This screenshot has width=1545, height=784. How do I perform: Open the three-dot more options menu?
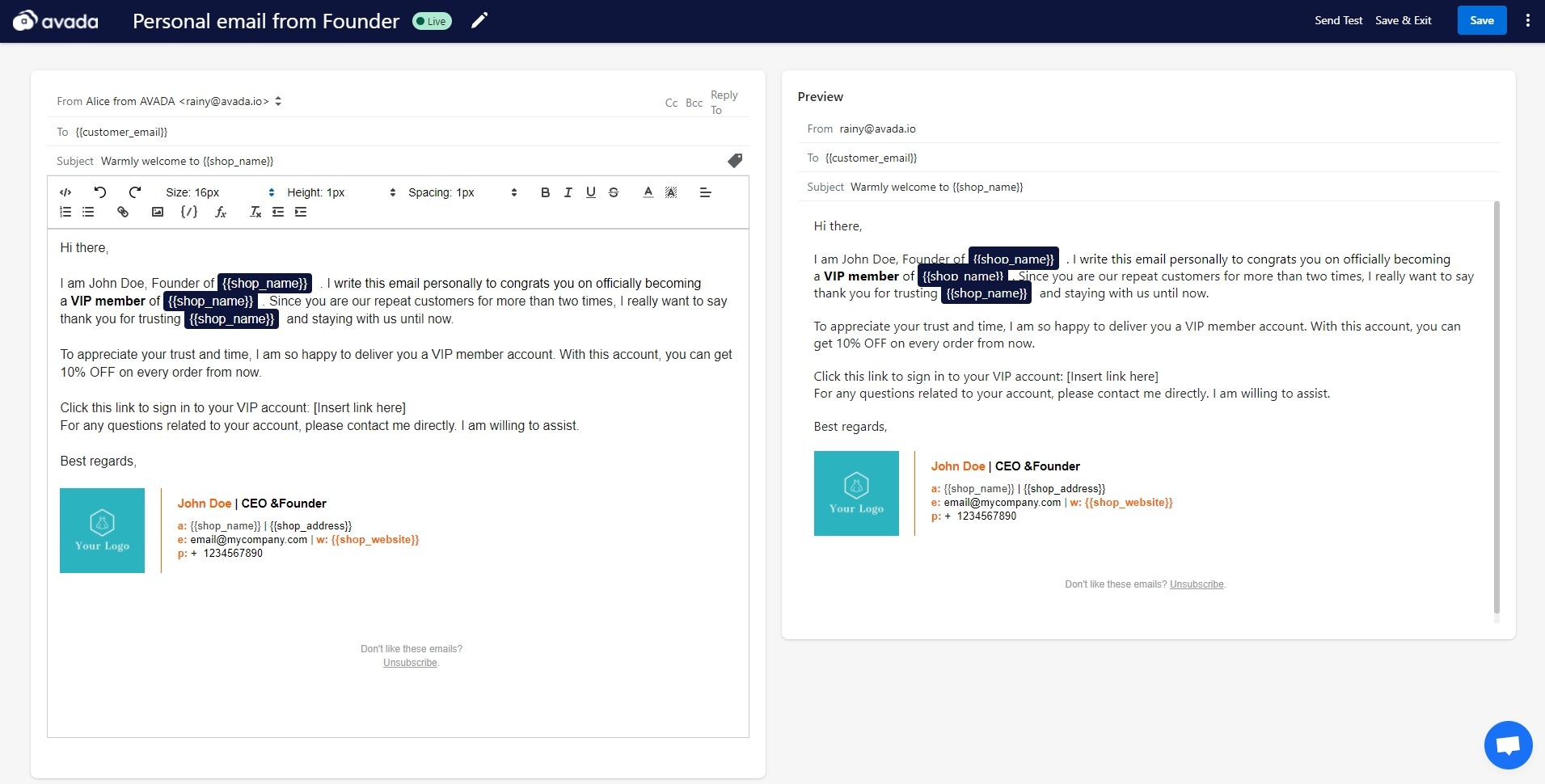pos(1527,21)
